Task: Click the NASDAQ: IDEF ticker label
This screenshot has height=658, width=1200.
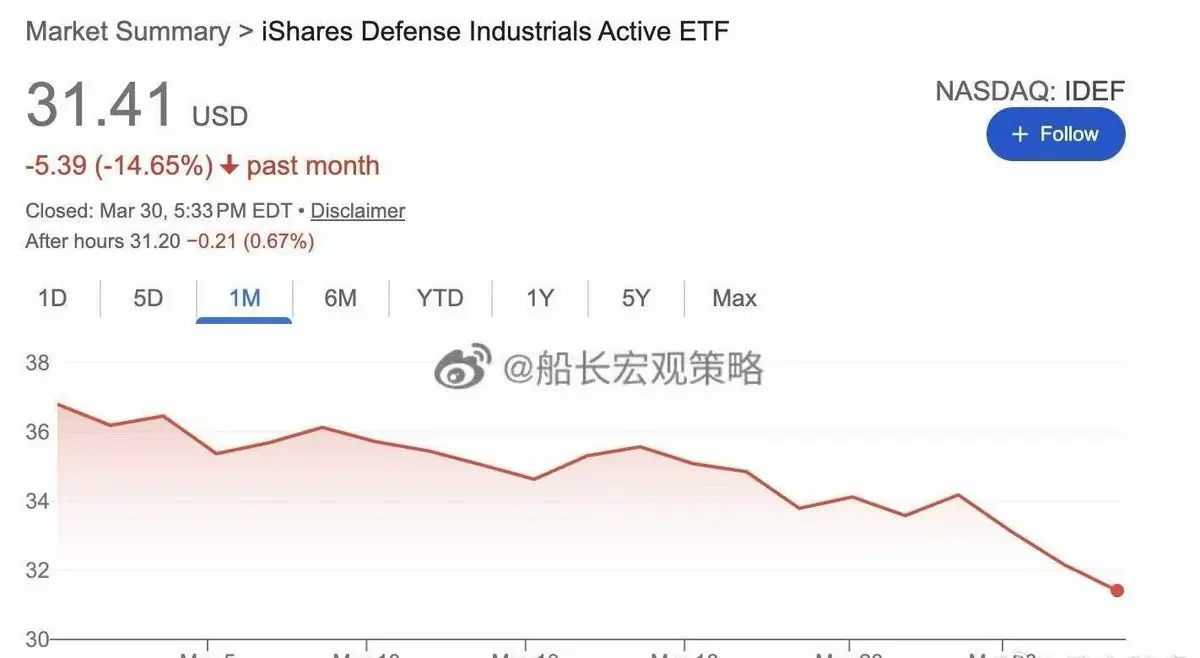Action: [x=1029, y=92]
